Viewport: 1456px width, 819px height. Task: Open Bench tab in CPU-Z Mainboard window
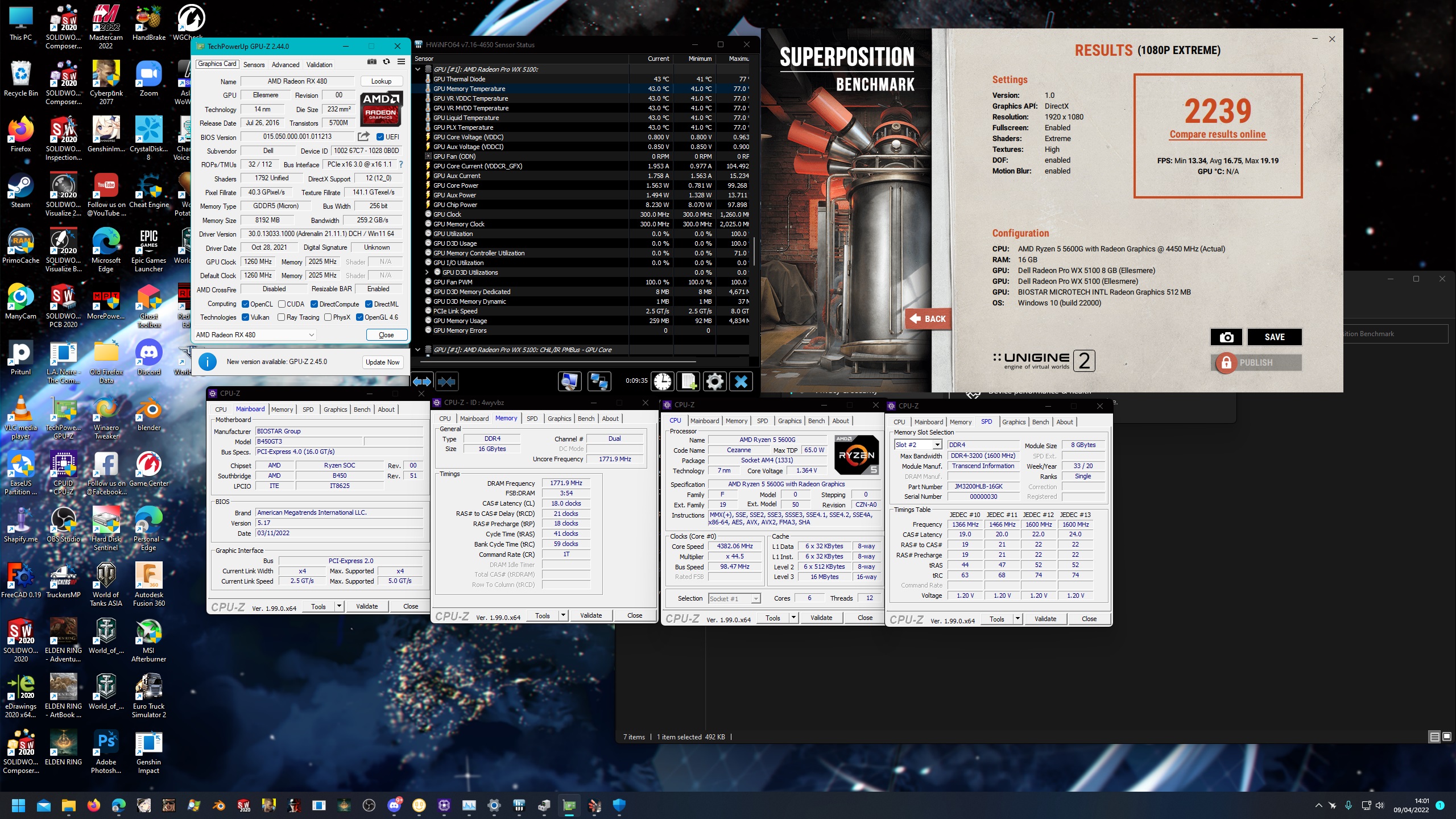pos(362,409)
